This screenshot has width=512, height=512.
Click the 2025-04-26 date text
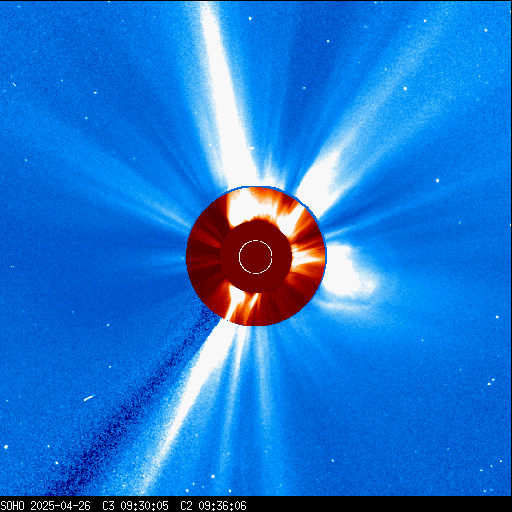[60, 505]
